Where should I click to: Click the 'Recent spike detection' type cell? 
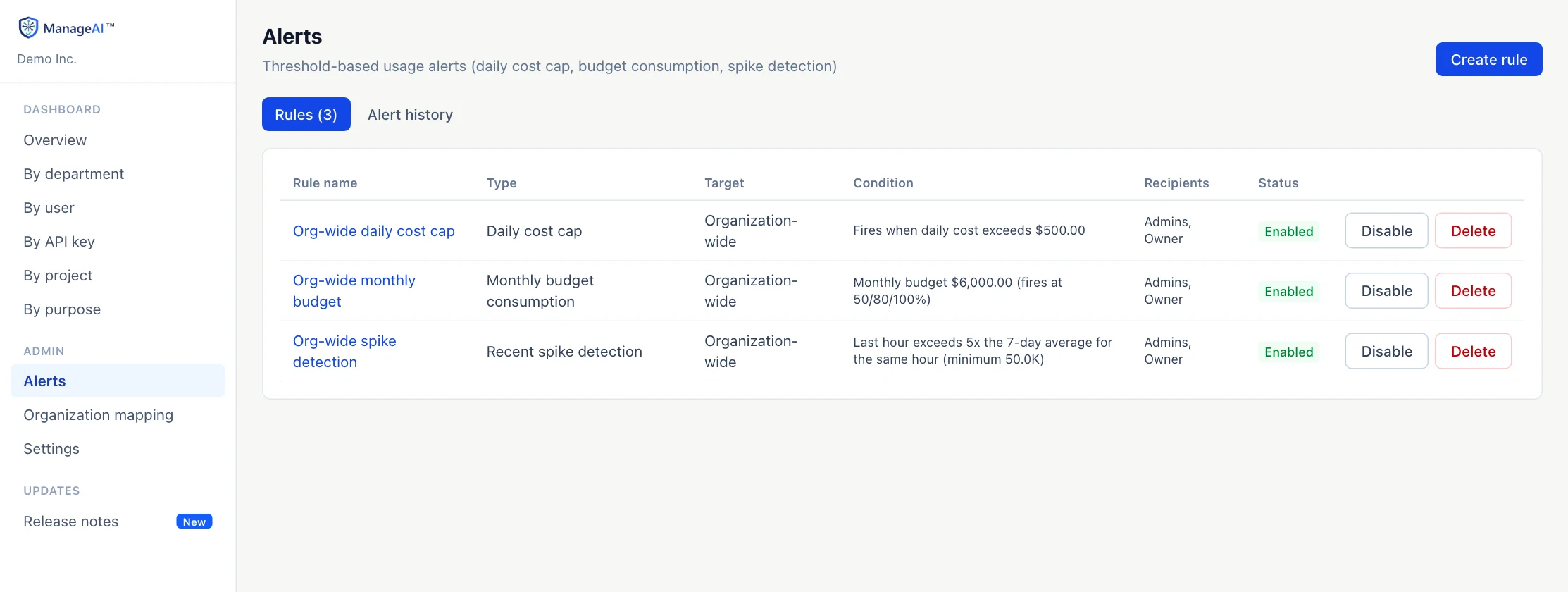click(564, 352)
